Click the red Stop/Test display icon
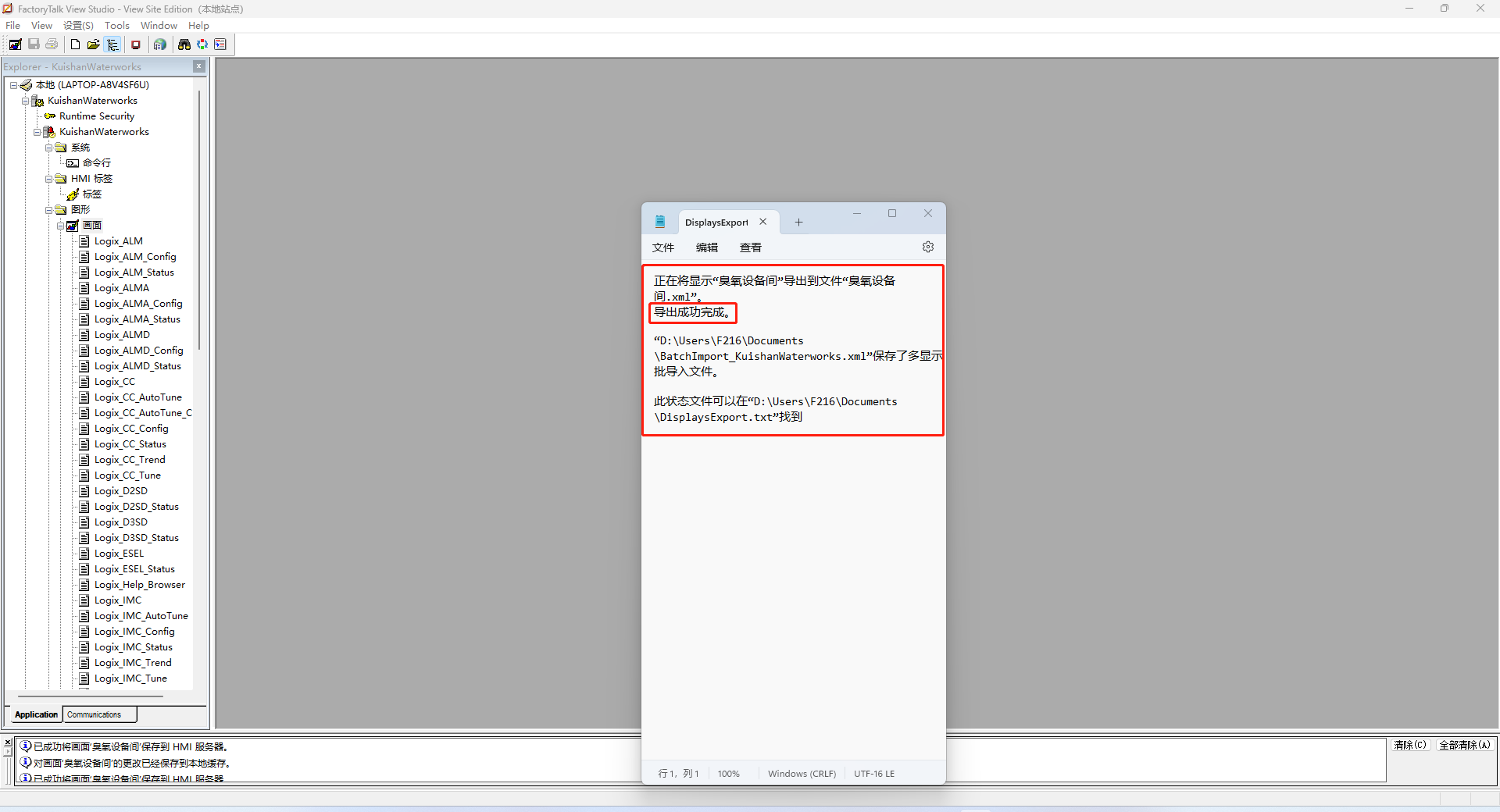 coord(136,45)
